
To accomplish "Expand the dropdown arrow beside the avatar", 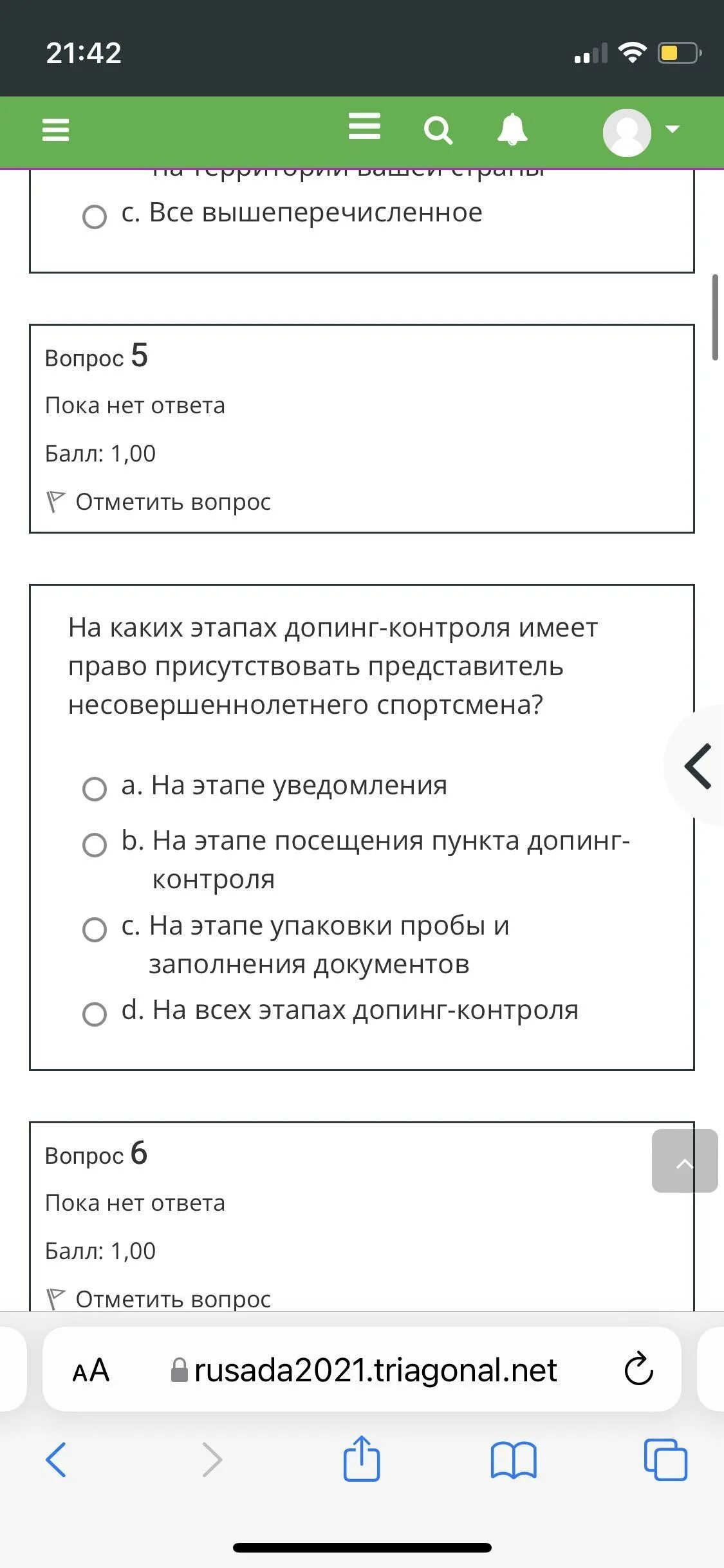I will pos(672,129).
